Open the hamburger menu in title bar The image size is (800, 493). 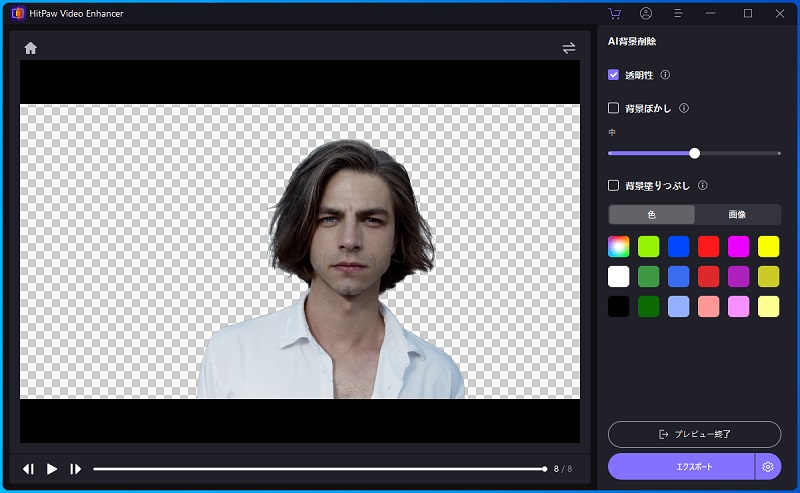coord(679,14)
